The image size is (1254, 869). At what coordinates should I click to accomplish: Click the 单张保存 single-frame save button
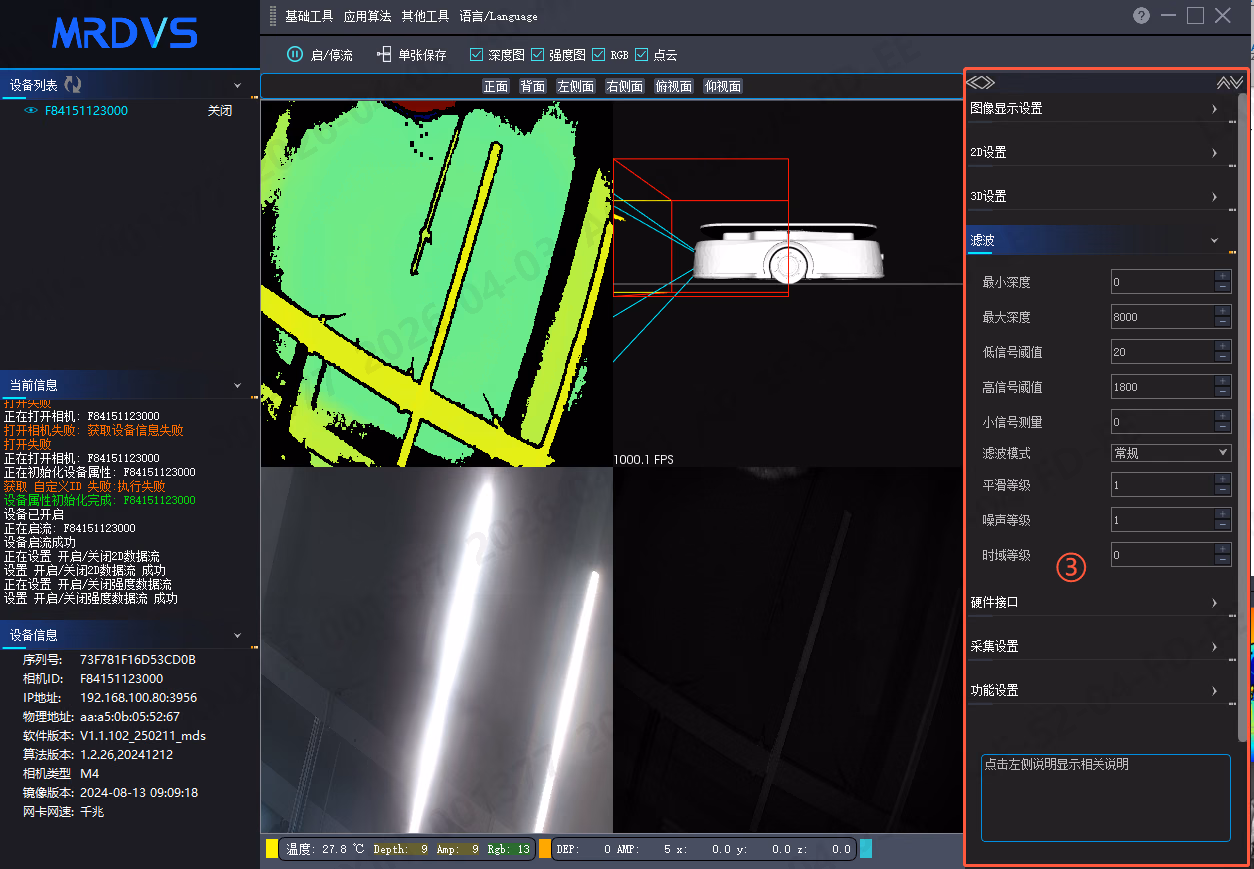411,55
